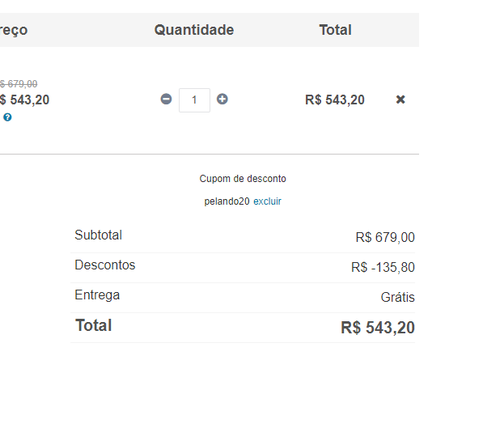Viewport: 500px width, 445px height.
Task: Select the Total column header
Action: point(335,30)
